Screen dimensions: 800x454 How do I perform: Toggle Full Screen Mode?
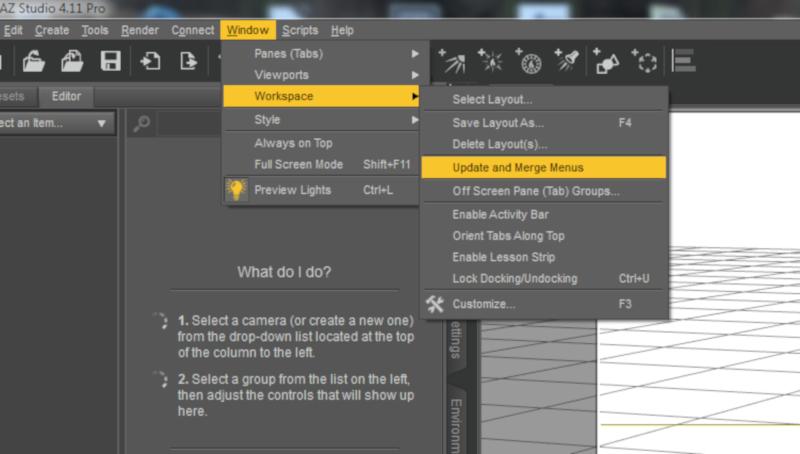(x=321, y=164)
